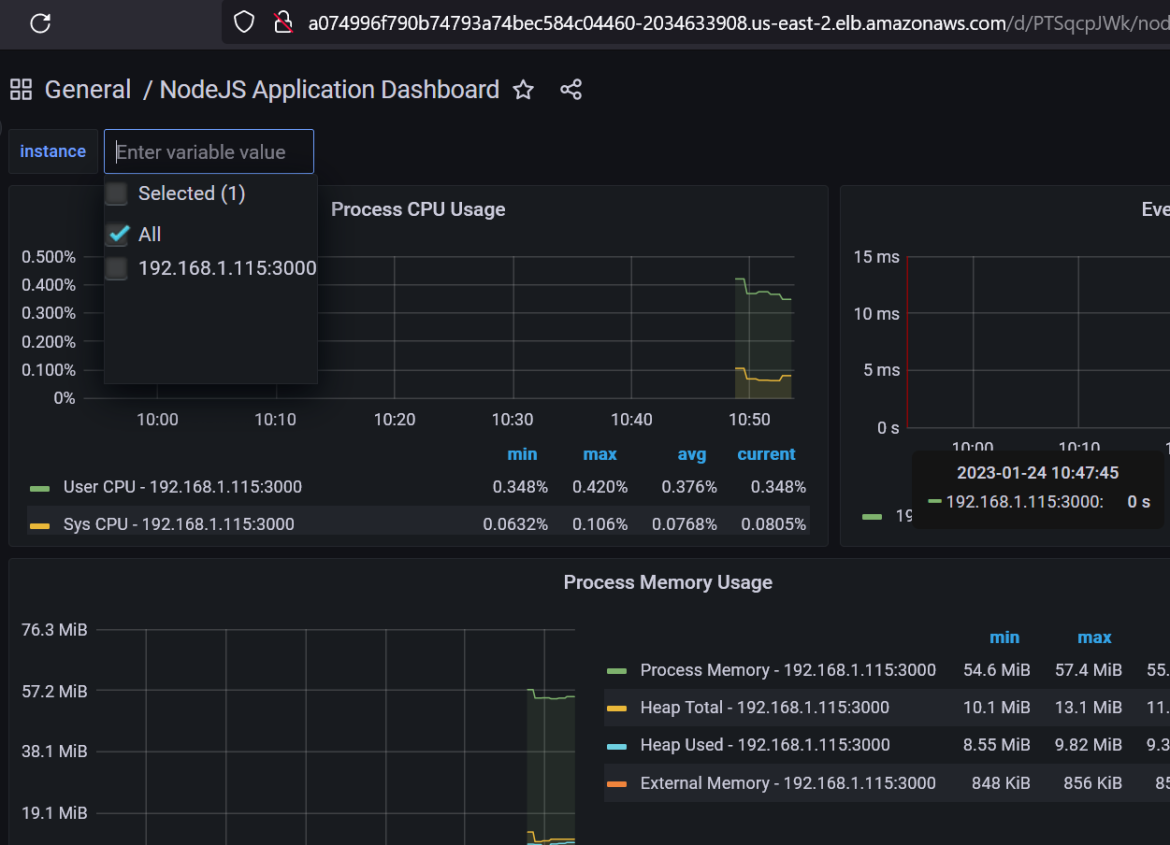Click the Enter variable value field

click(x=208, y=151)
